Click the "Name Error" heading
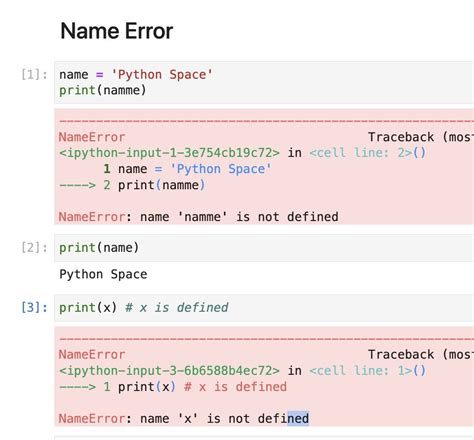 point(117,31)
